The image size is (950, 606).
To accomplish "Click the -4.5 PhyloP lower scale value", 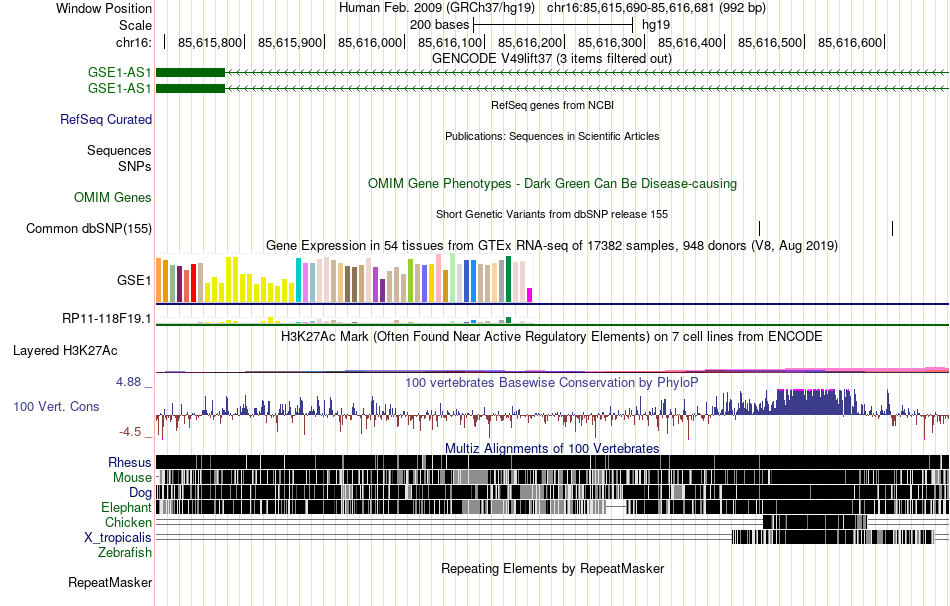I will [x=130, y=432].
